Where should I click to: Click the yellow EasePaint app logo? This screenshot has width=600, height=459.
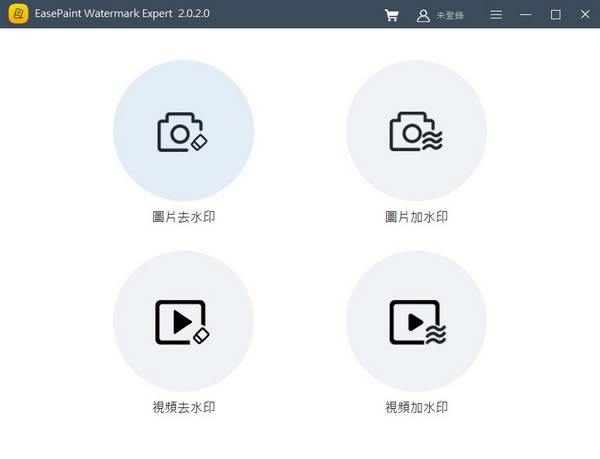pyautogui.click(x=17, y=15)
